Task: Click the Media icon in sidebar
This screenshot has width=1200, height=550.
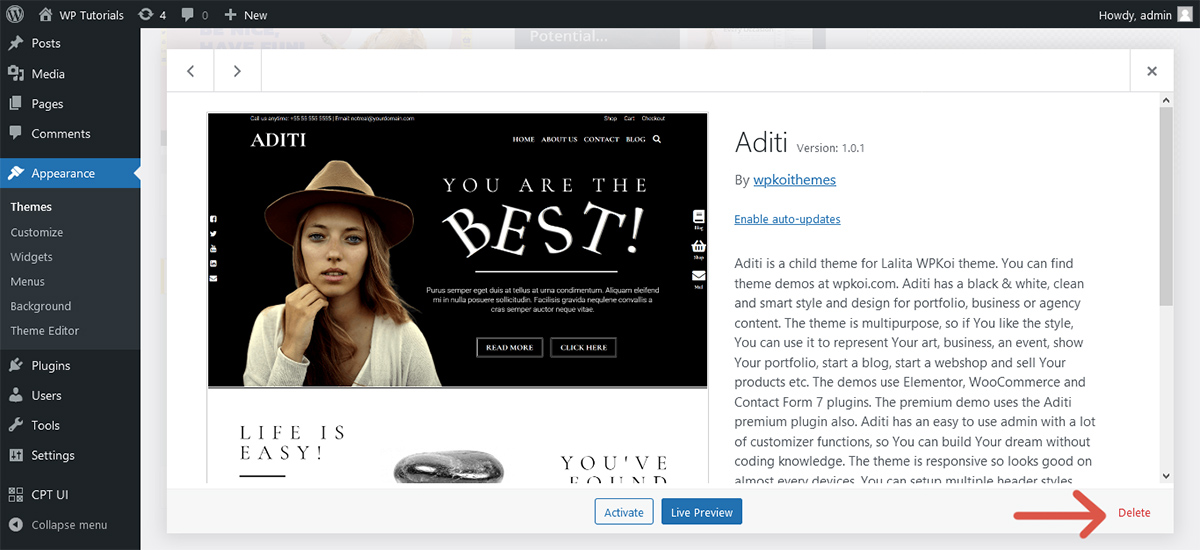Action: pyautogui.click(x=16, y=73)
